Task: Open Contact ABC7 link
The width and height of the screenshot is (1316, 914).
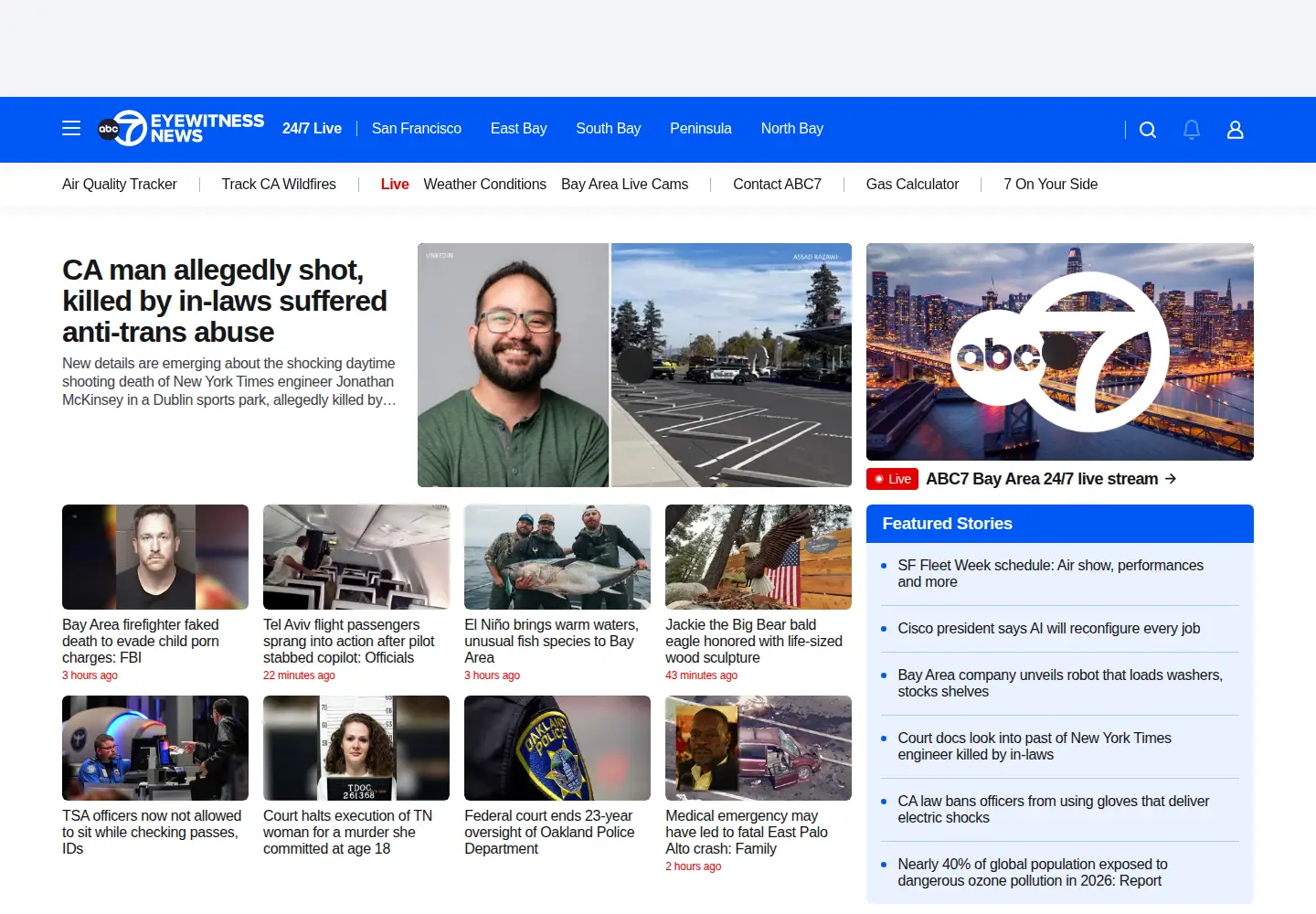Action: coord(778,185)
